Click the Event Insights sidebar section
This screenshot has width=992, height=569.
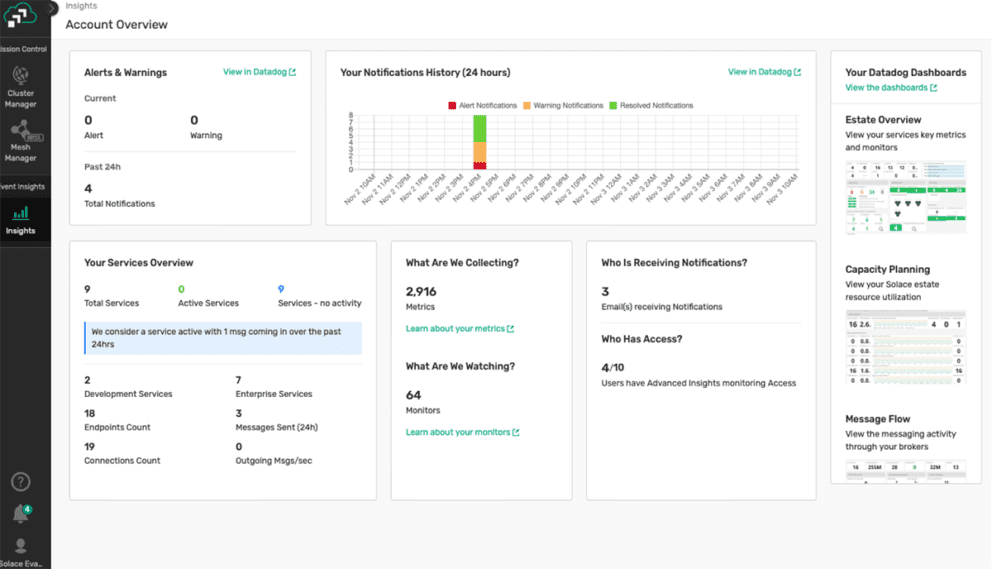tap(22, 187)
